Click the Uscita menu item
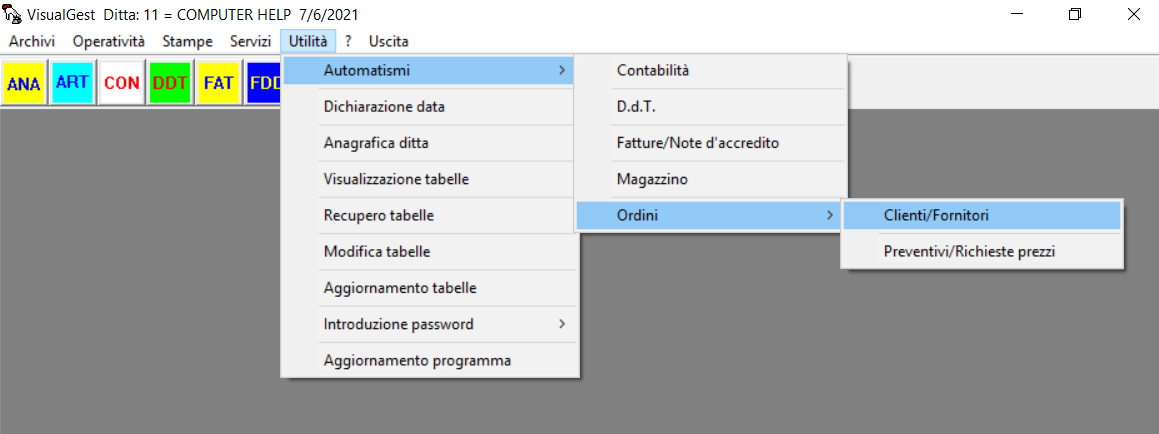Screen dimensions: 1159x434 coord(389,41)
